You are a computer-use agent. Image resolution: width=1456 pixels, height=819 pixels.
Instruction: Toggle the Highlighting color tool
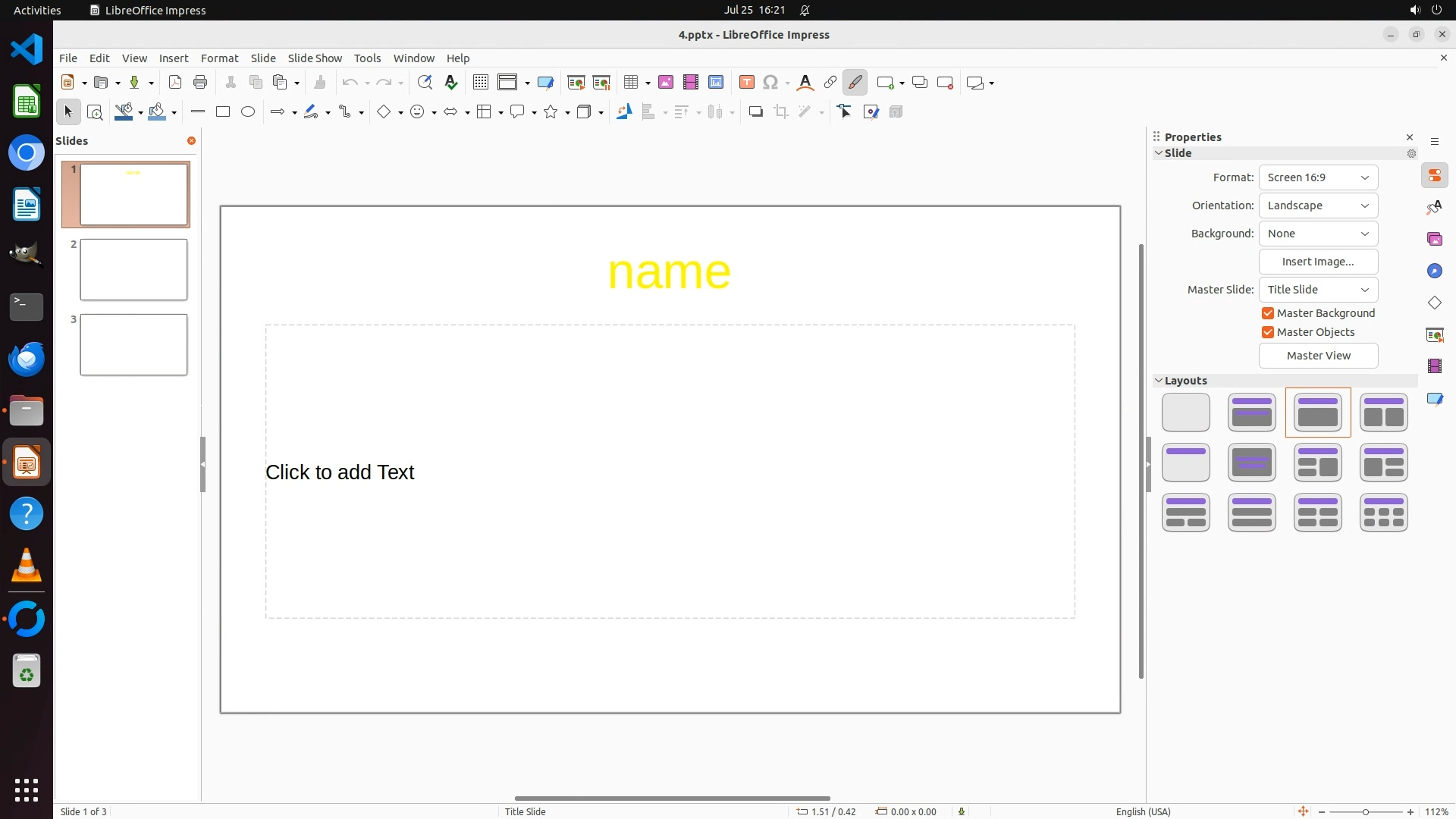pos(855,83)
